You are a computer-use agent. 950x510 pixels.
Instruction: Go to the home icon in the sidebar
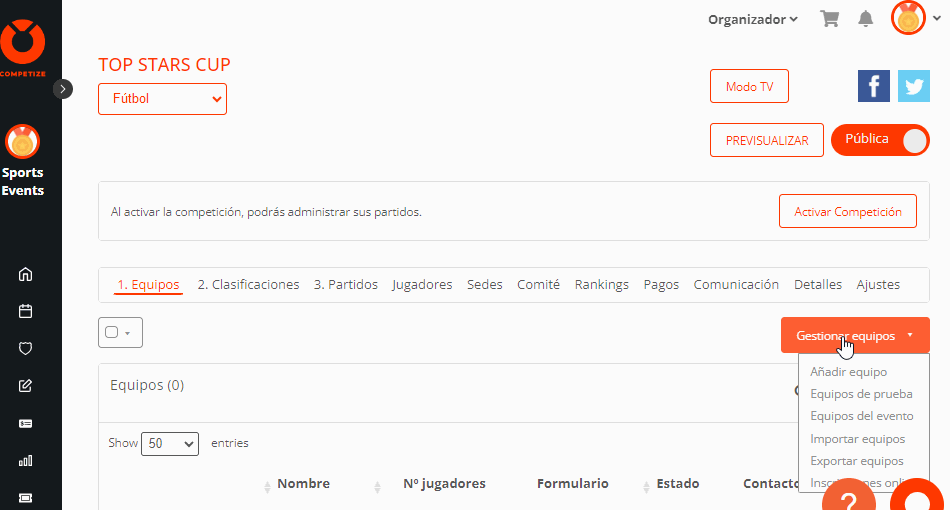[x=25, y=274]
